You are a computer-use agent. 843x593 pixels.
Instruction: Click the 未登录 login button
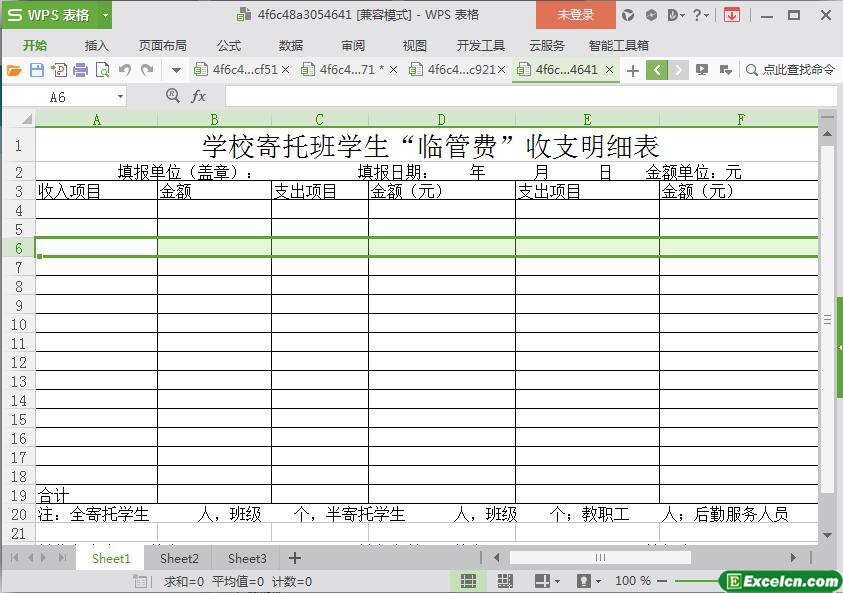pyautogui.click(x=575, y=15)
